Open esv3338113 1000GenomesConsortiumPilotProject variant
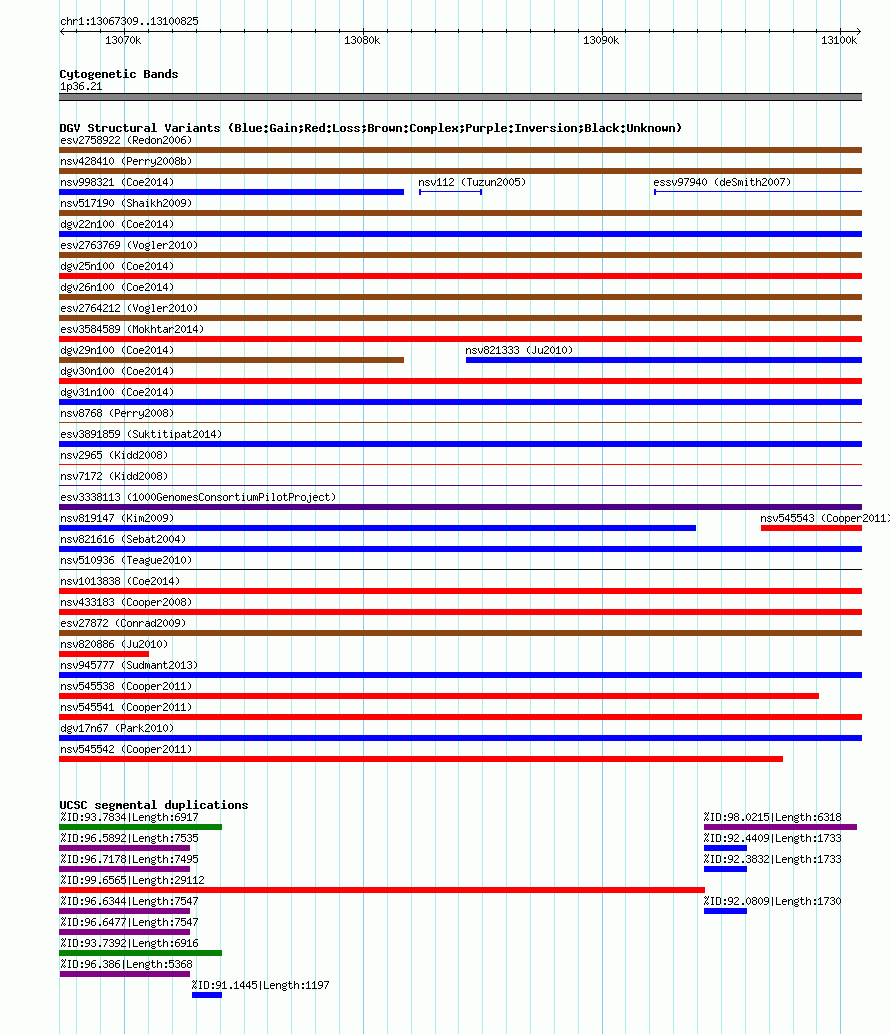Screen dimensions: 890x1034 point(198,498)
